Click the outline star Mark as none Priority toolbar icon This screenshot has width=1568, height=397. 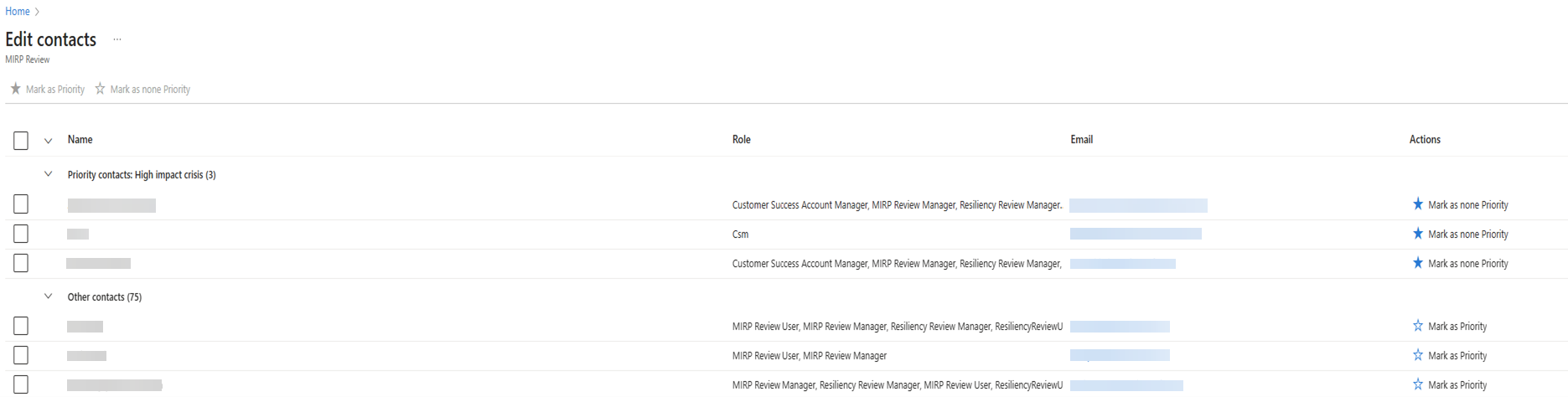[x=100, y=89]
